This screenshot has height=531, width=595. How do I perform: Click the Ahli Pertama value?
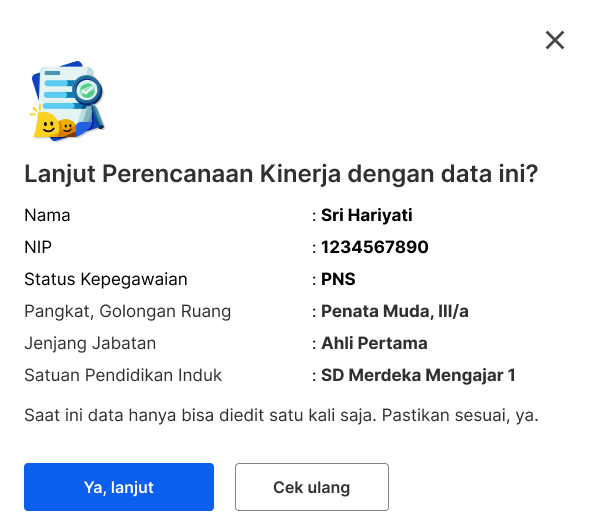[374, 343]
